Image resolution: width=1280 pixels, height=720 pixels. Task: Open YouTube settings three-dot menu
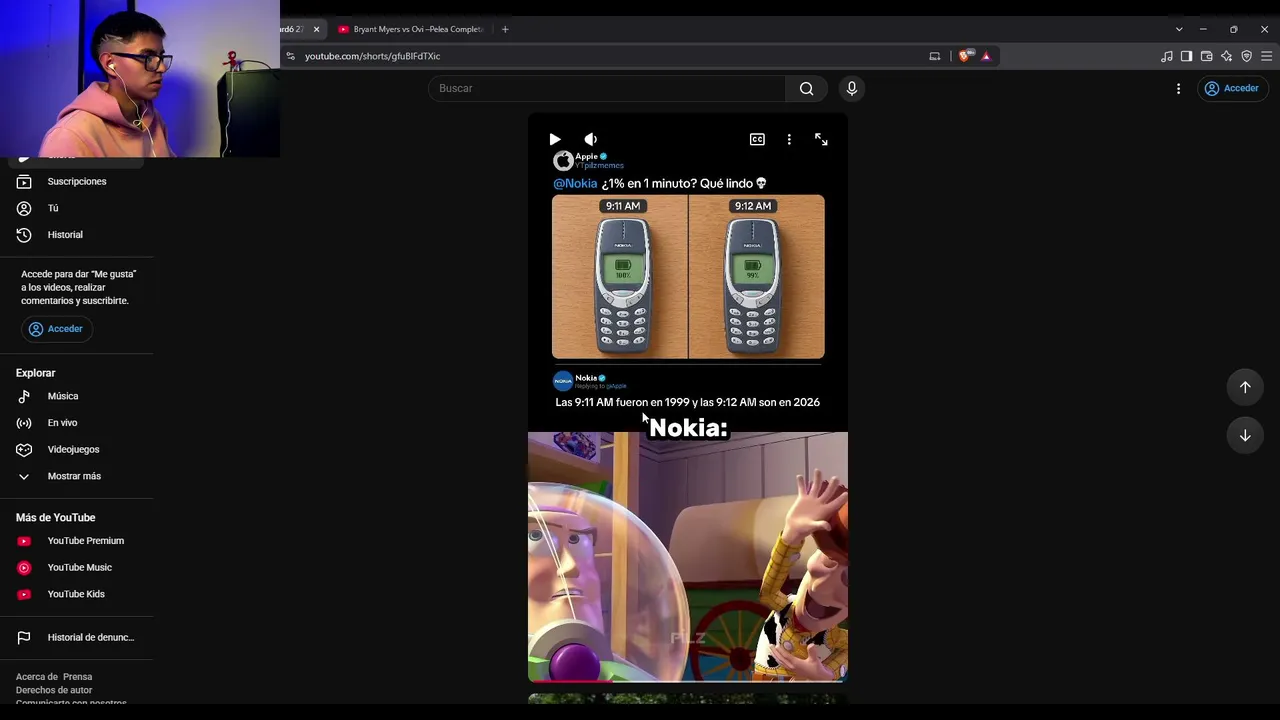point(1178,88)
